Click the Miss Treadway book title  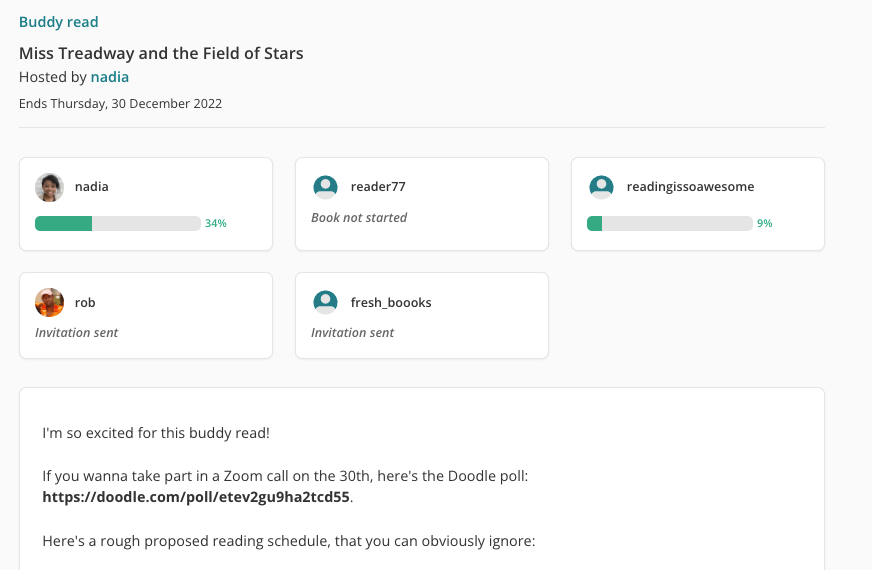pyautogui.click(x=161, y=53)
